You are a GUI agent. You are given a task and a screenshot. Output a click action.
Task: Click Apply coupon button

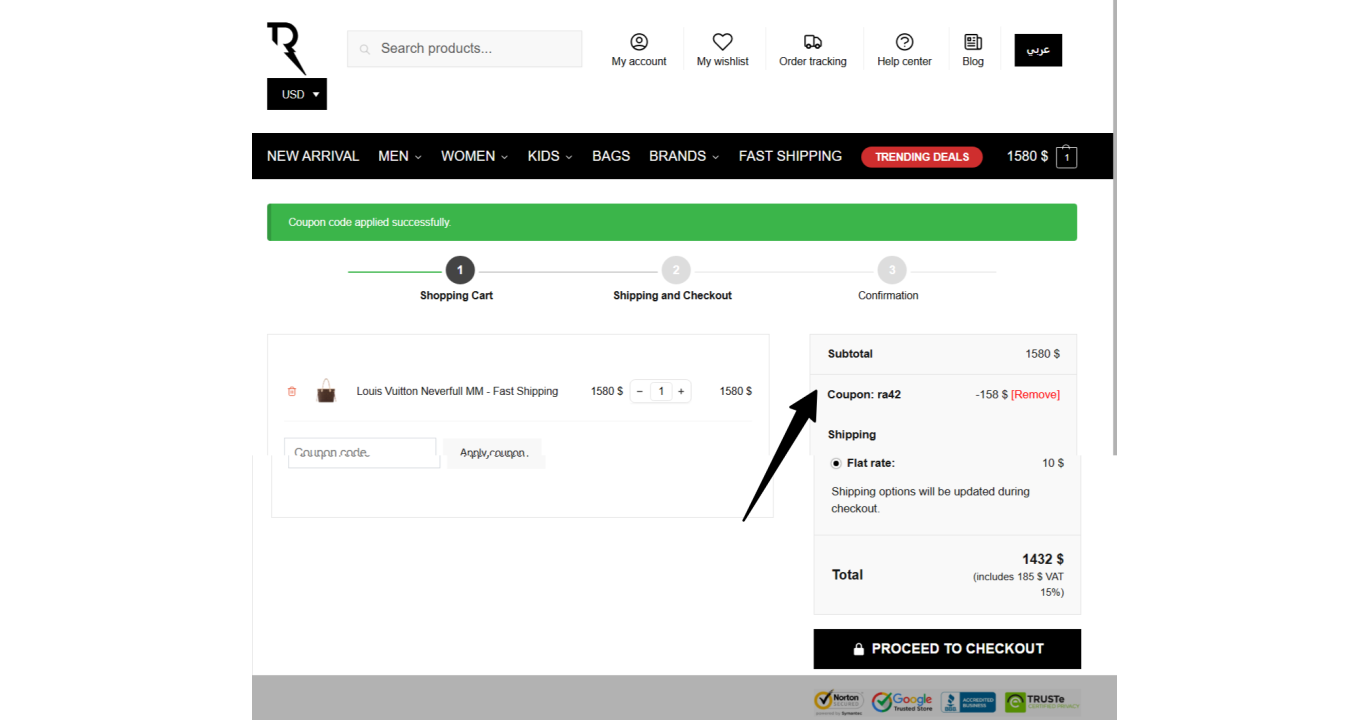pos(493,453)
